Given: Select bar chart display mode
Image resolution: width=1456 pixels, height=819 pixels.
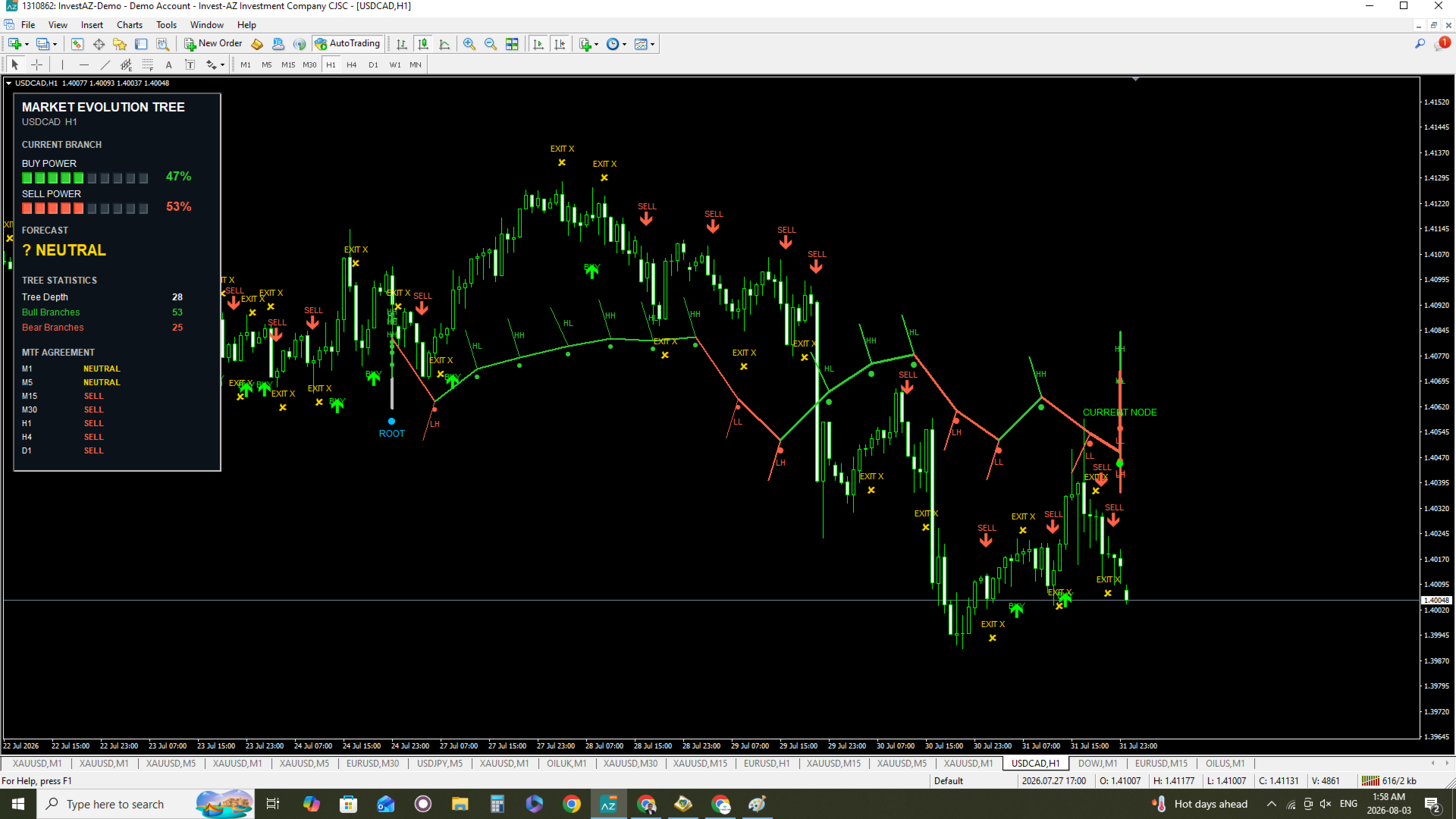Looking at the screenshot, I should click(x=402, y=44).
